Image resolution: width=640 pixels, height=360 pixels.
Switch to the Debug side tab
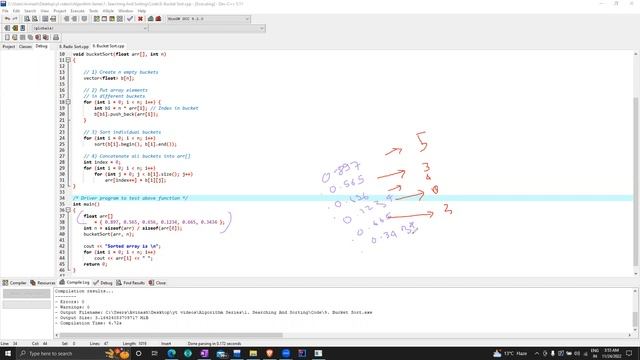point(41,46)
